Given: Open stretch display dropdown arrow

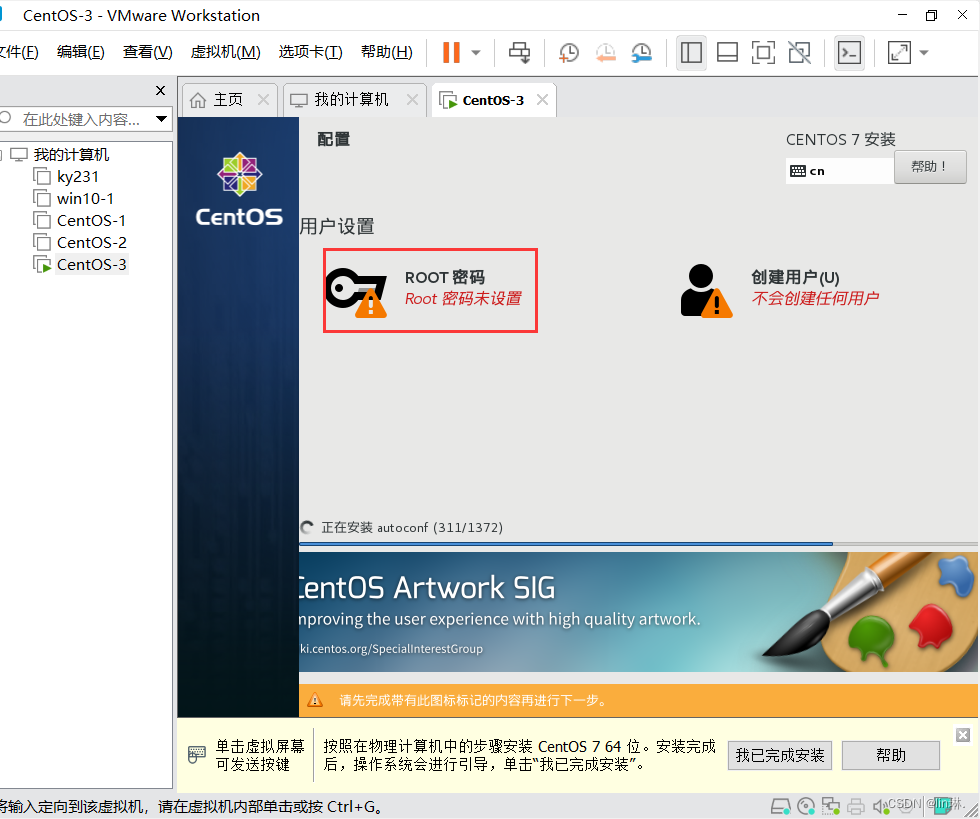Looking at the screenshot, I should [924, 53].
